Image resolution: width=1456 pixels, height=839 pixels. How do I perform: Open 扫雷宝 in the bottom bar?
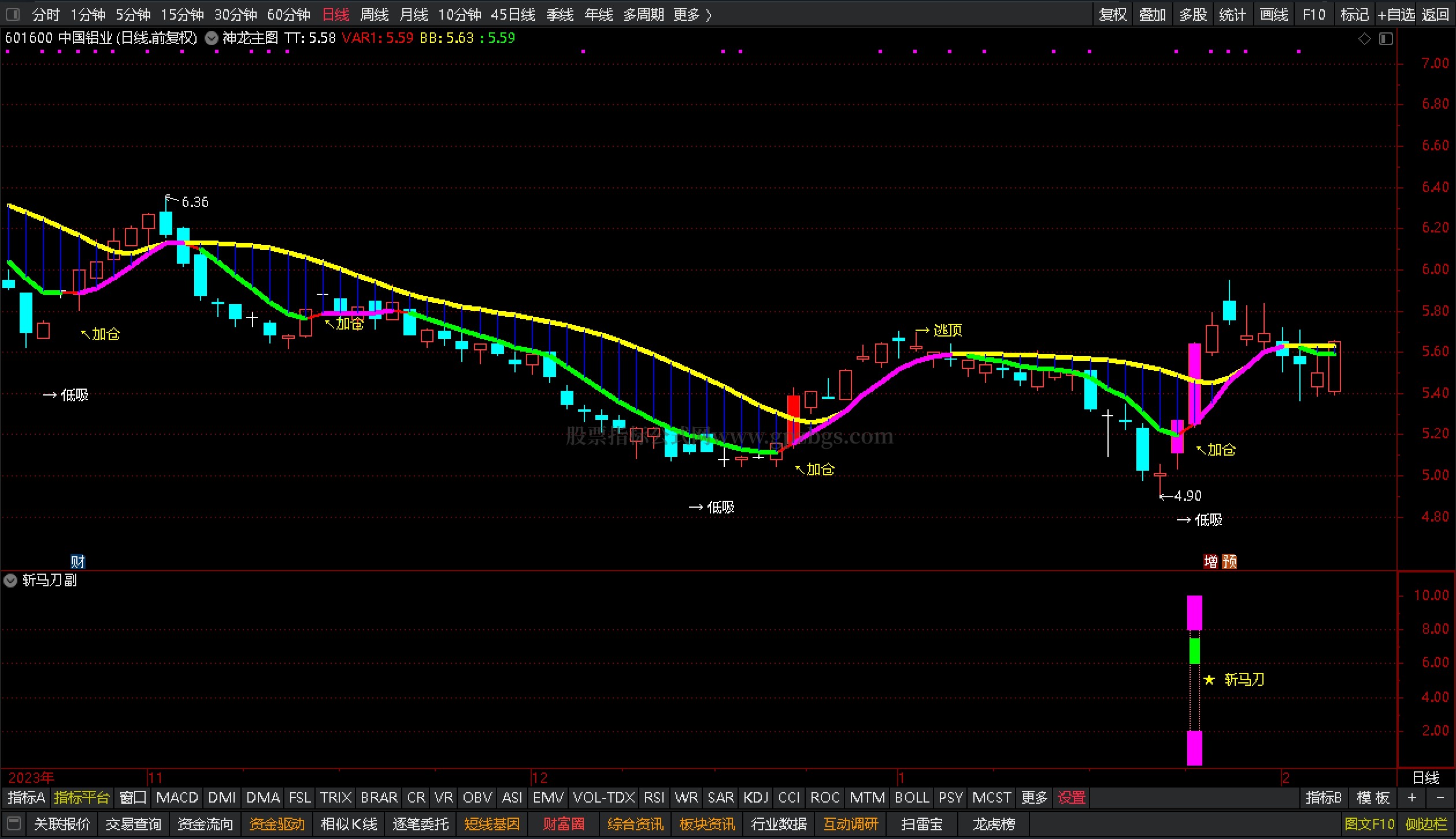click(922, 823)
